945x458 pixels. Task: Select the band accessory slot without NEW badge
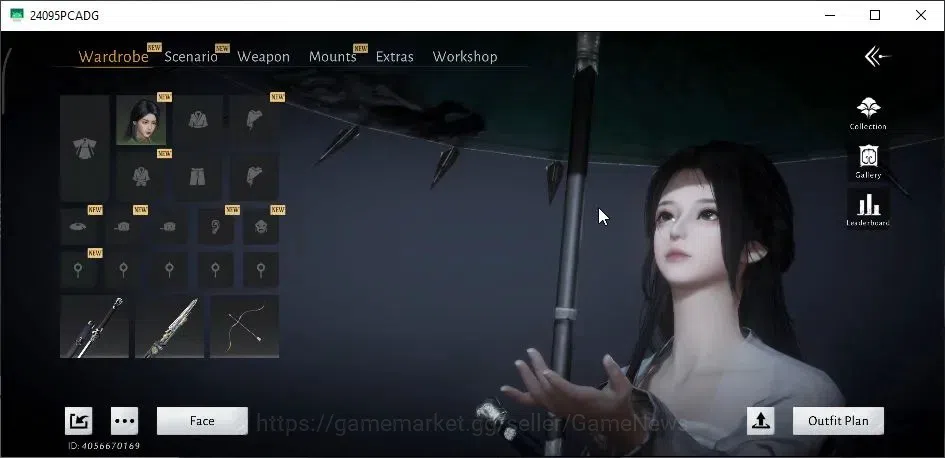(169, 227)
